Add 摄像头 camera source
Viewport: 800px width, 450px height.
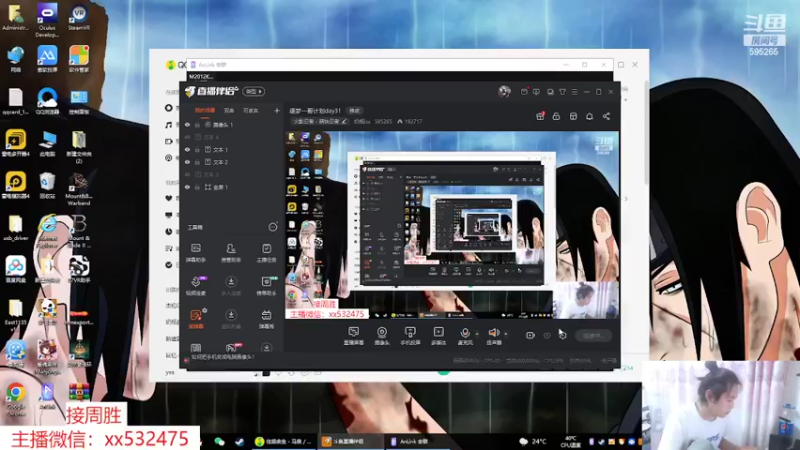click(x=382, y=336)
